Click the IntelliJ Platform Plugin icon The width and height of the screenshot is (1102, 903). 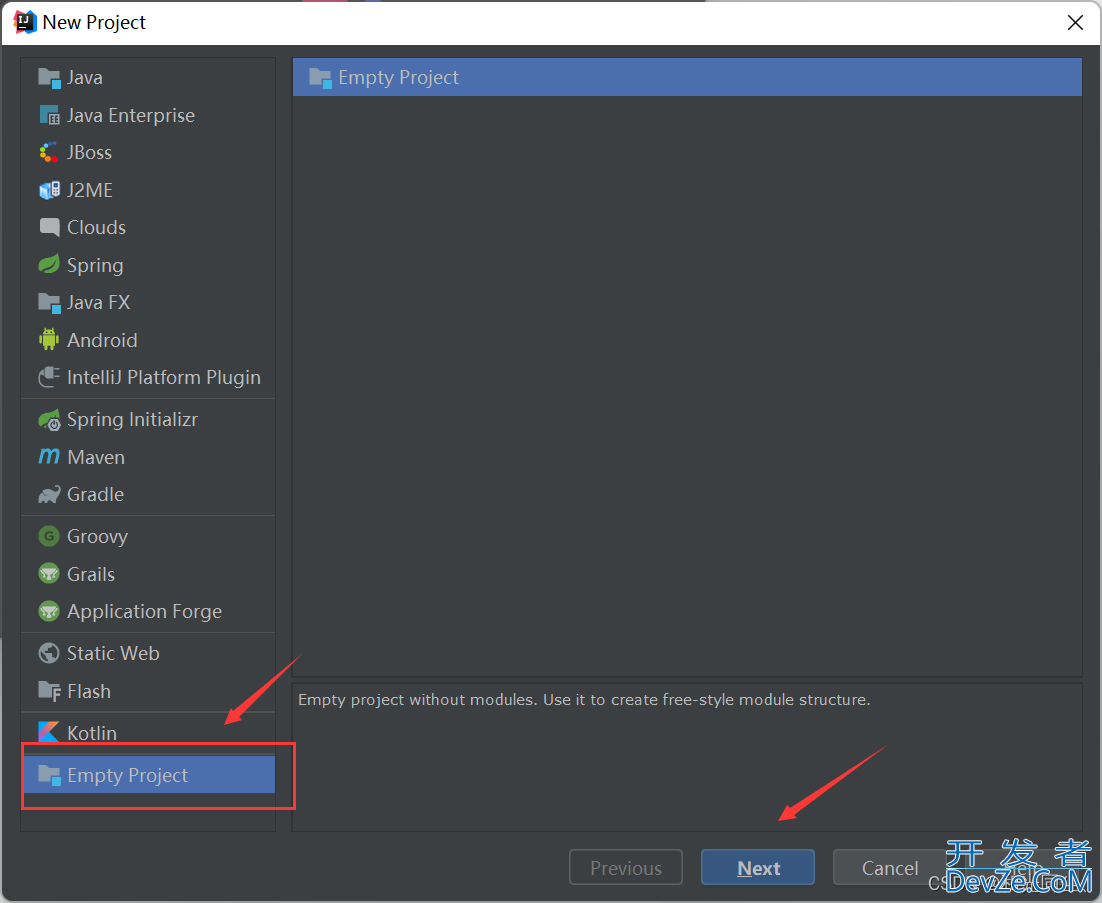(49, 377)
